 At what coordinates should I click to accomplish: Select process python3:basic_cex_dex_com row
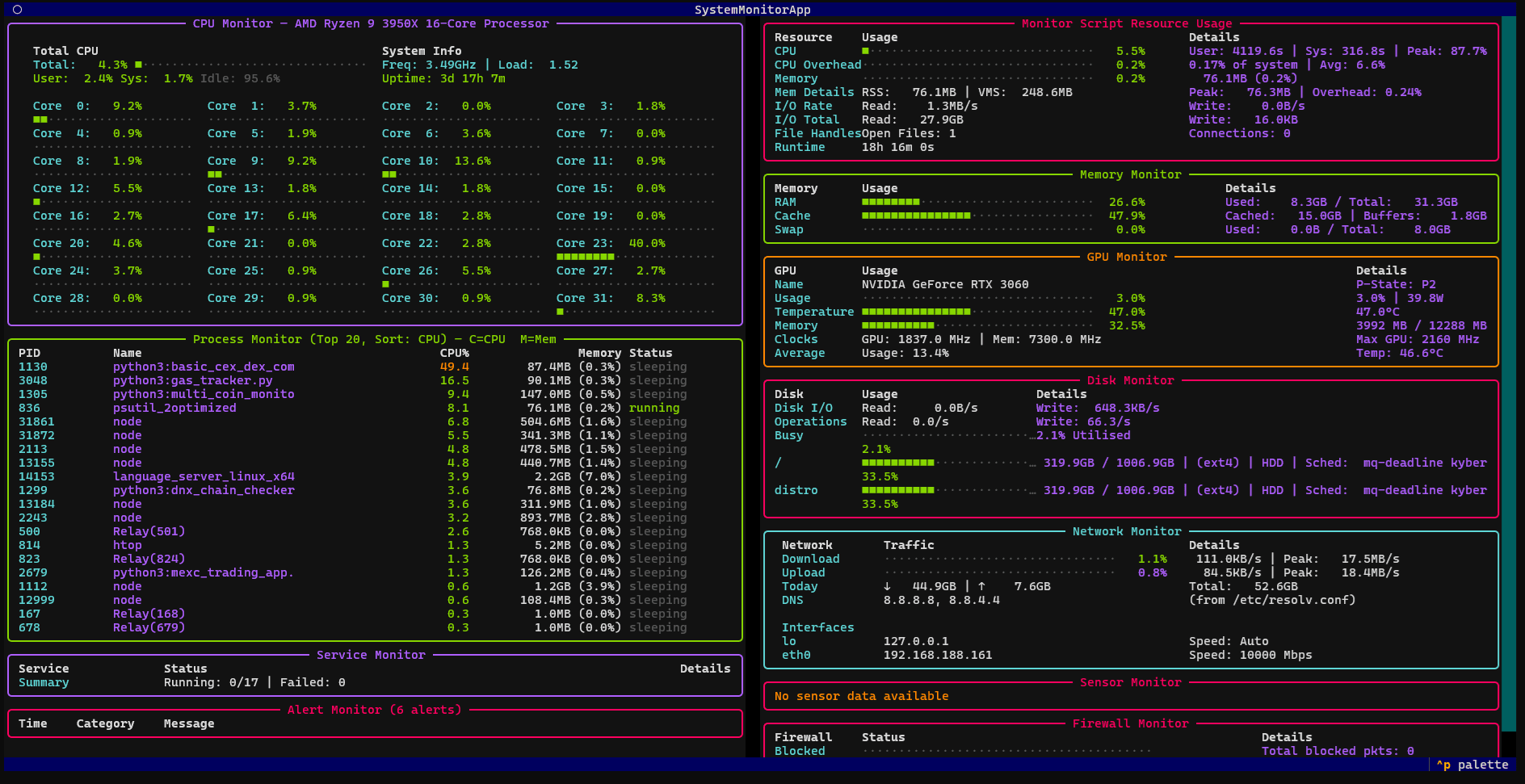tap(375, 367)
